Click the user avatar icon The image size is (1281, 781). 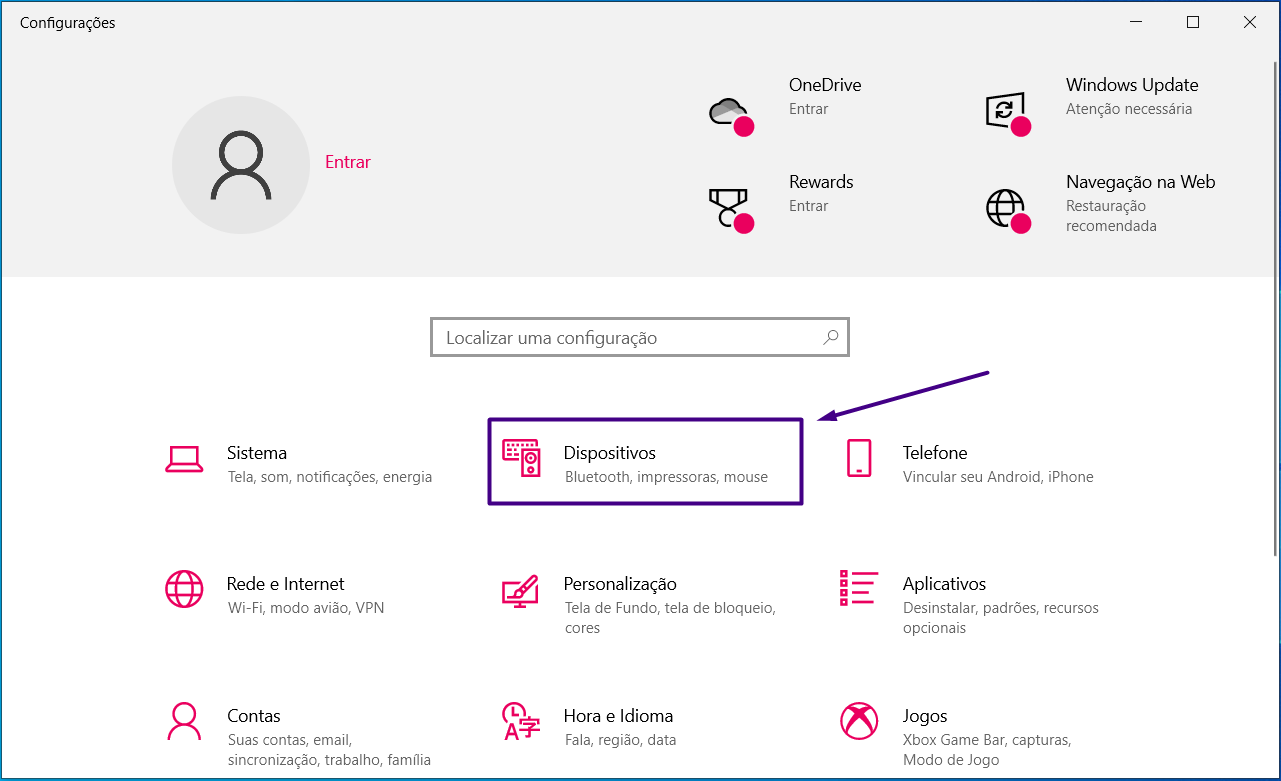tap(241, 165)
